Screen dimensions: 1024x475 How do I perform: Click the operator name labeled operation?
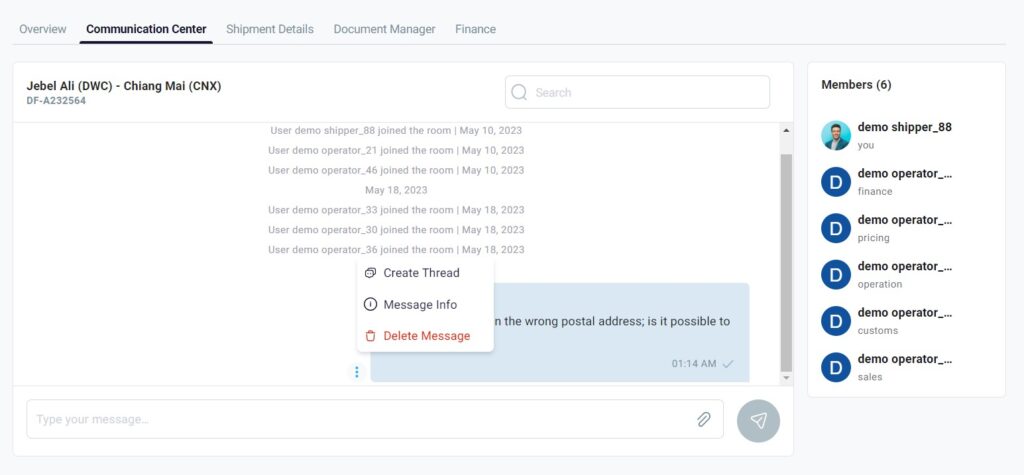[904, 267]
